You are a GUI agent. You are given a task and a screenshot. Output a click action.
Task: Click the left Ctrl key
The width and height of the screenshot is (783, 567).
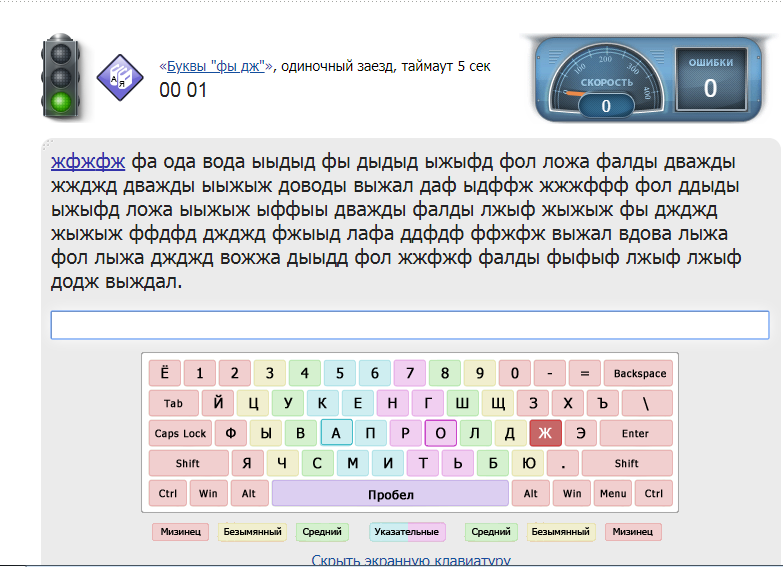[x=168, y=494]
